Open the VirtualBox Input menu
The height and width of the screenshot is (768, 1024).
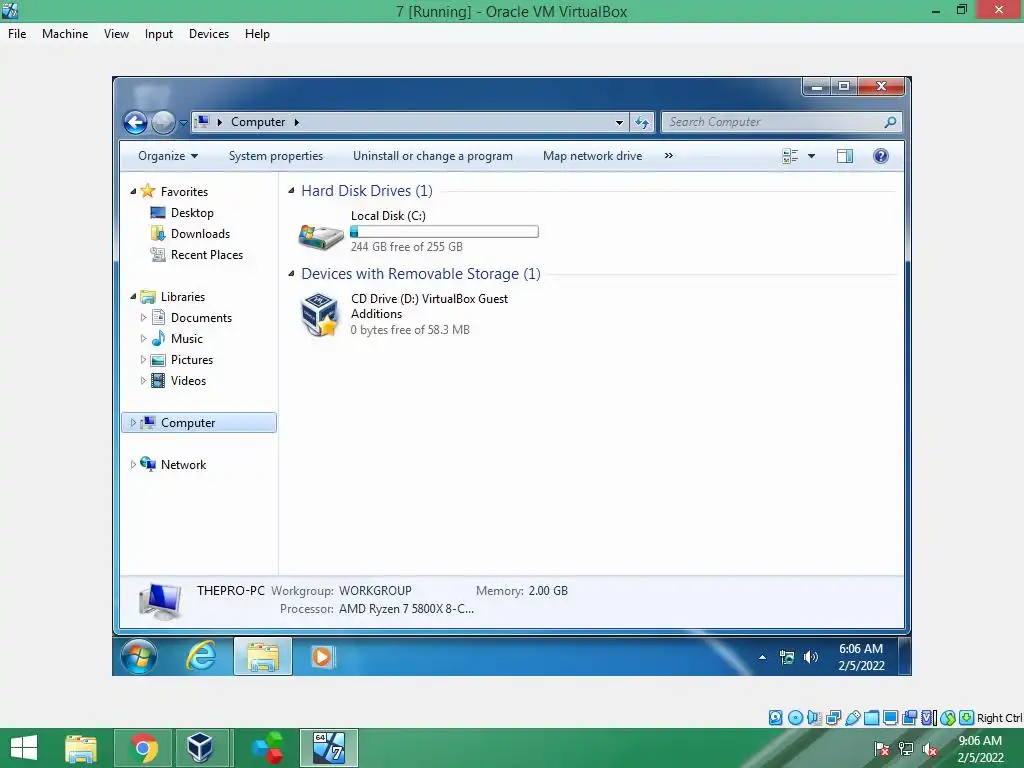click(159, 34)
